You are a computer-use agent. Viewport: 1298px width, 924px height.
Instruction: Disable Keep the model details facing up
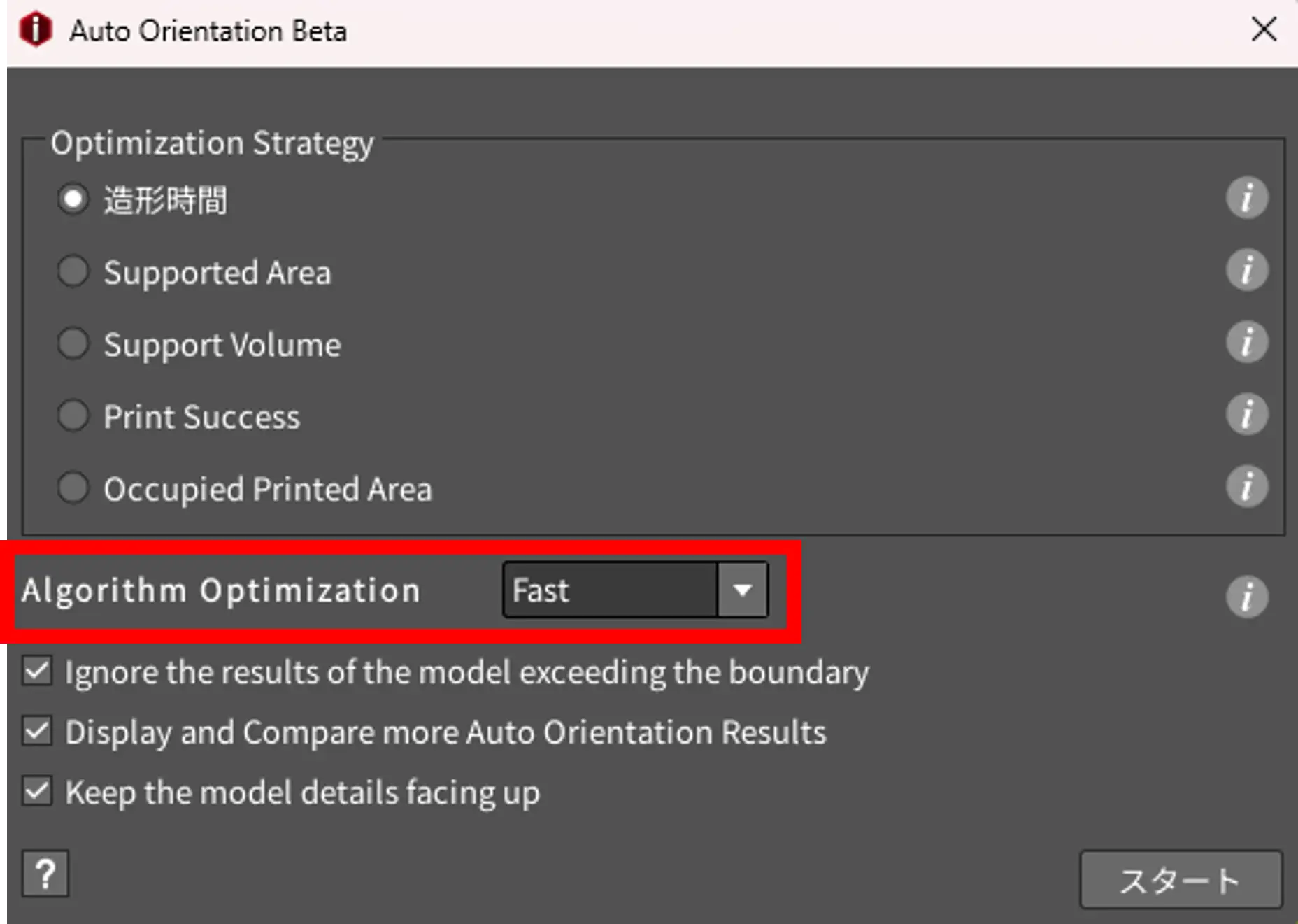point(37,792)
